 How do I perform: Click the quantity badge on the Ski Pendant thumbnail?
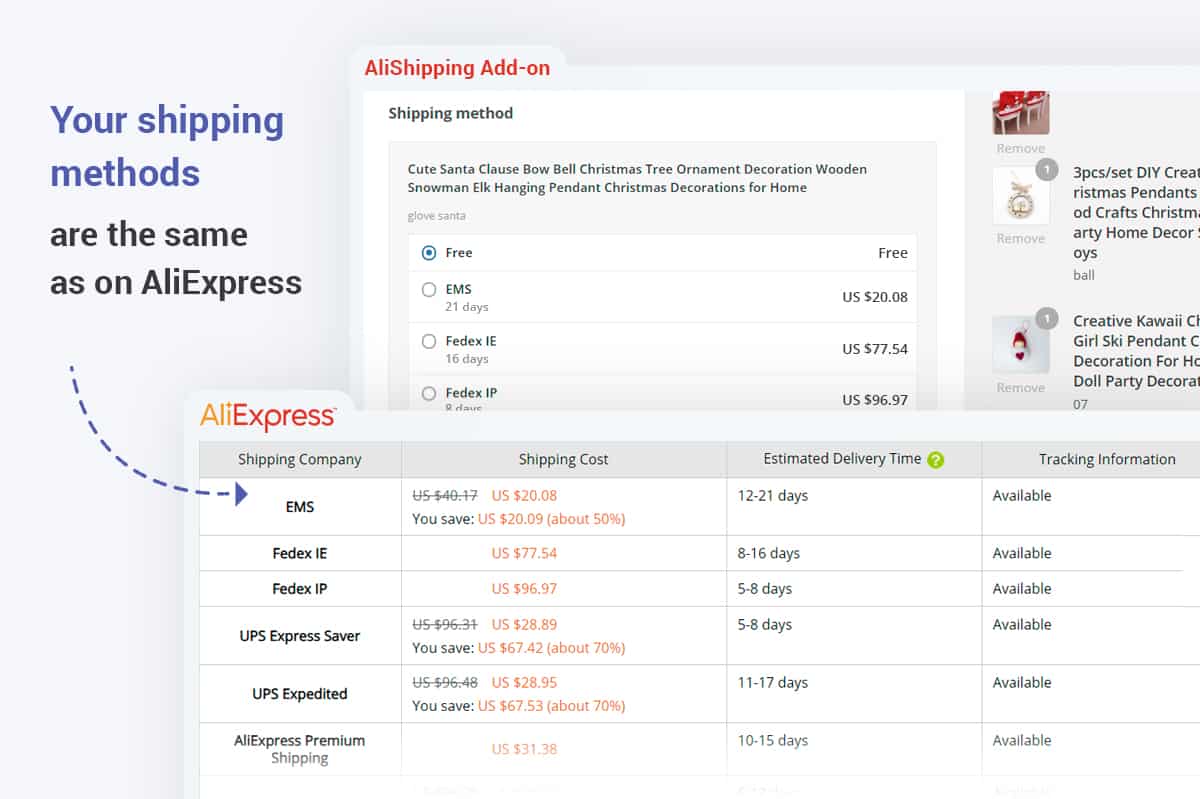coord(1046,319)
